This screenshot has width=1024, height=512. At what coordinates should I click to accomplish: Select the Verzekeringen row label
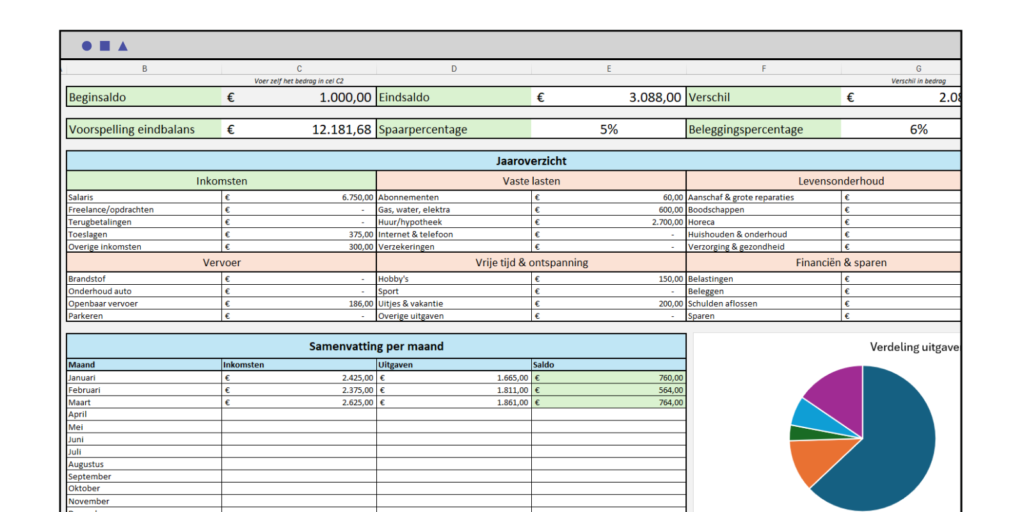454,247
